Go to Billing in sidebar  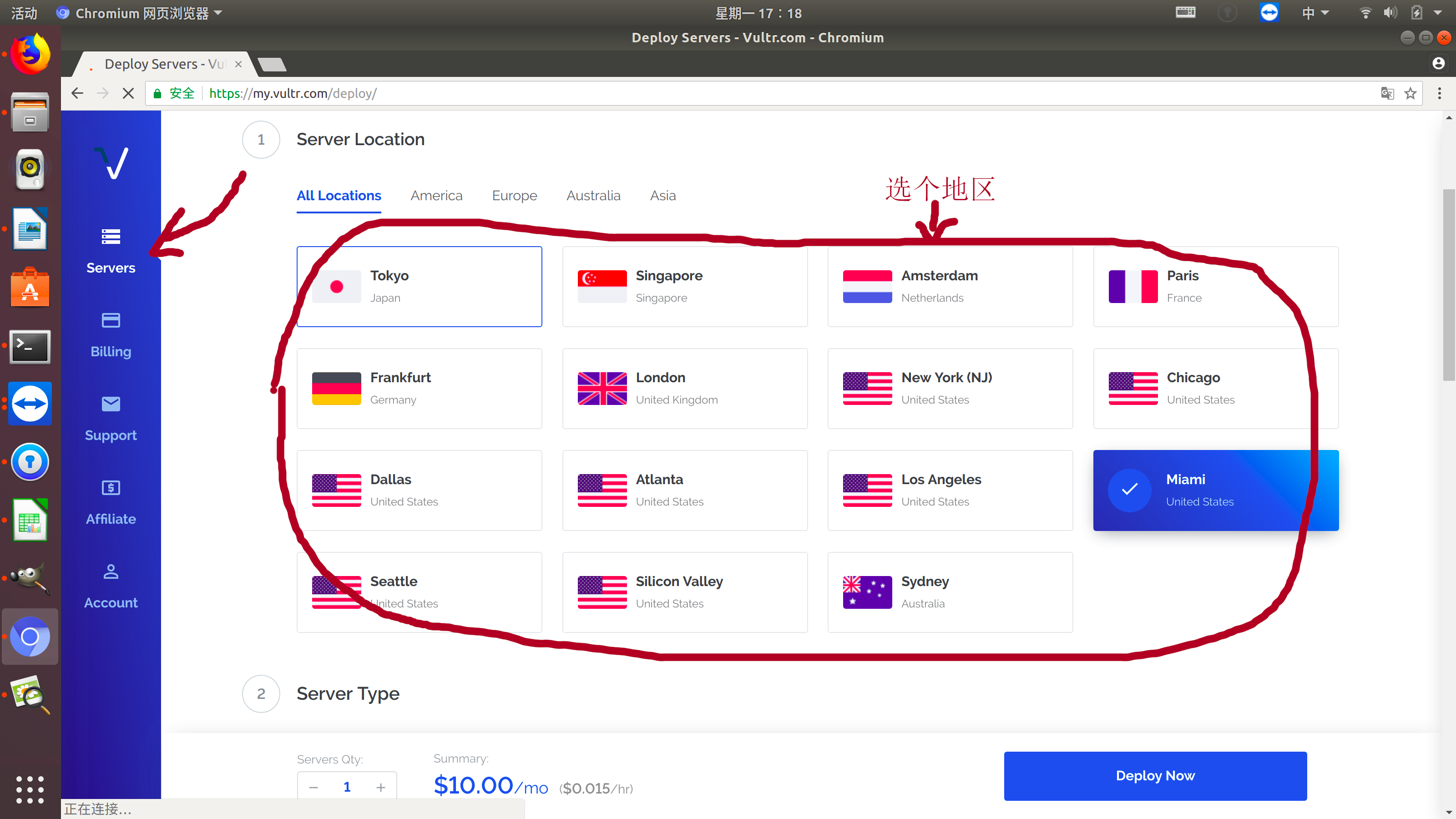coord(111,336)
